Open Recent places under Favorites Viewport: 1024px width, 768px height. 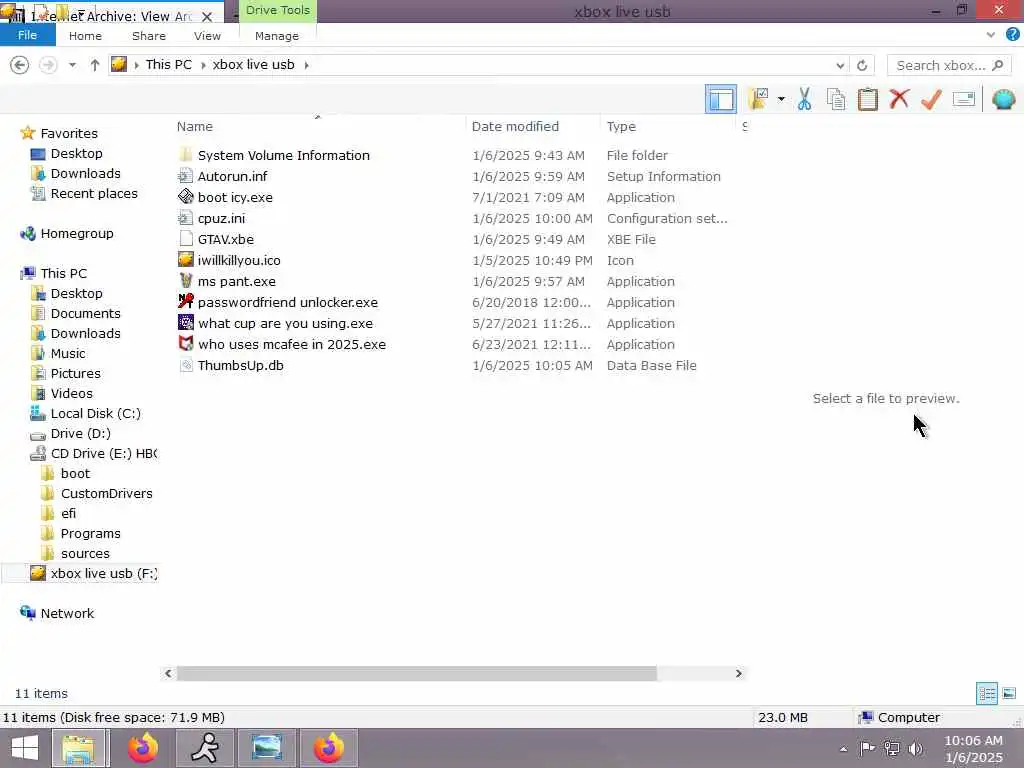[94, 193]
